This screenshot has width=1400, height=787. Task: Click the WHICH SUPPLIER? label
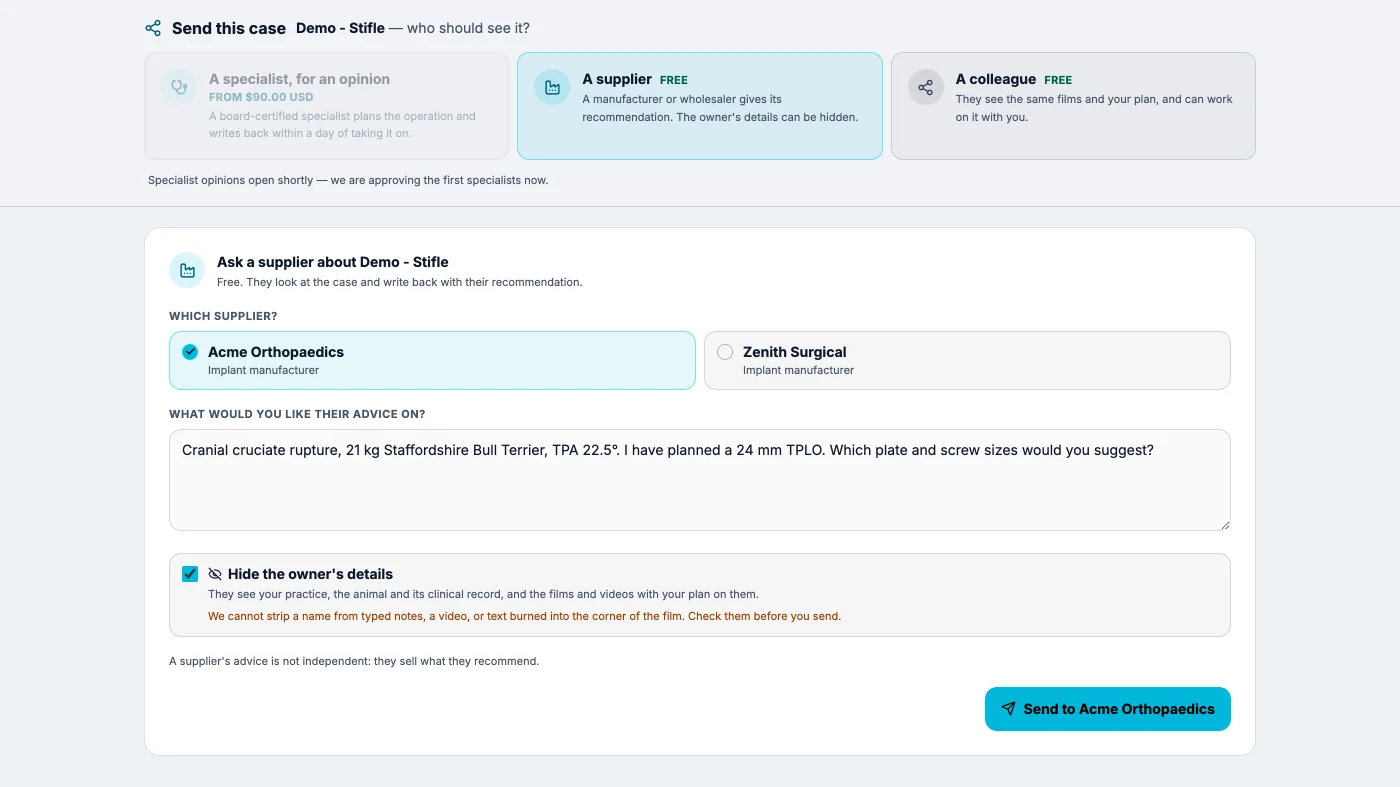click(223, 316)
